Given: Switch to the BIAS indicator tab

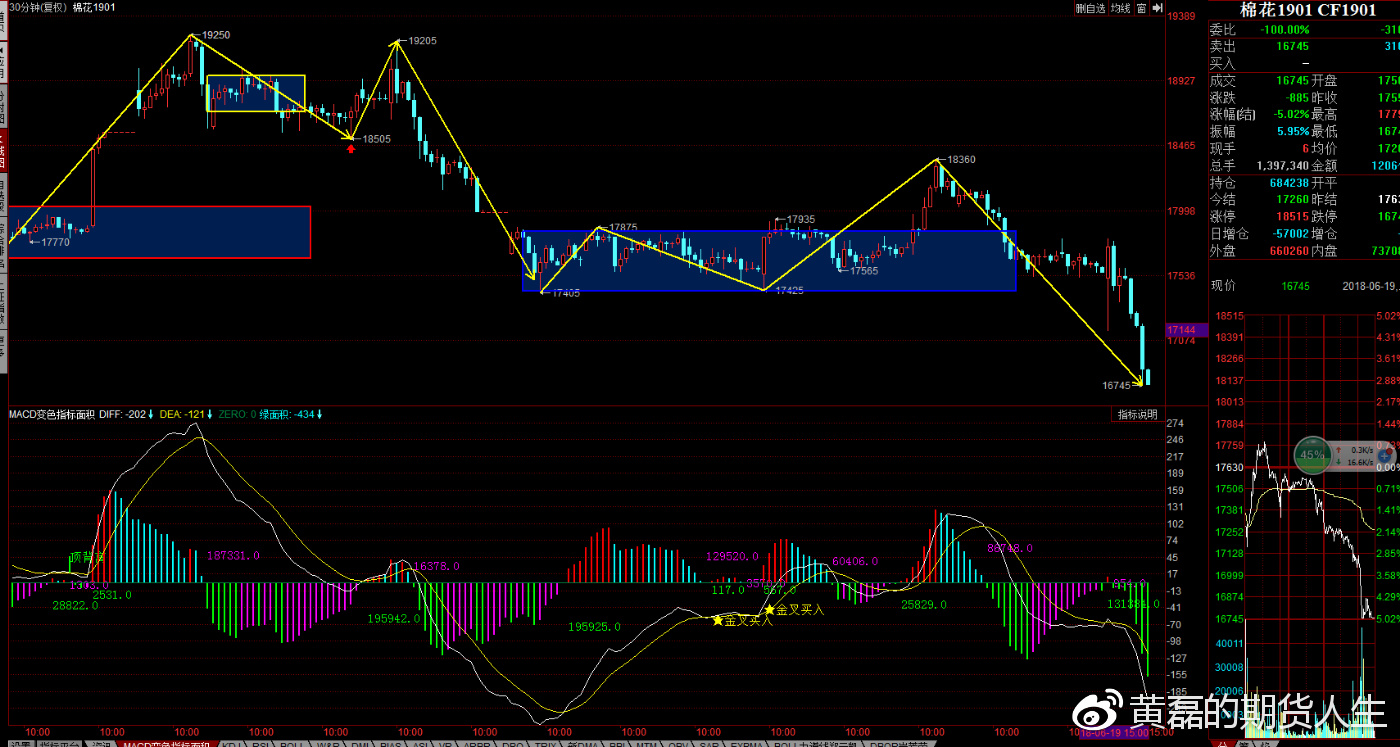Looking at the screenshot, I should click(x=391, y=742).
